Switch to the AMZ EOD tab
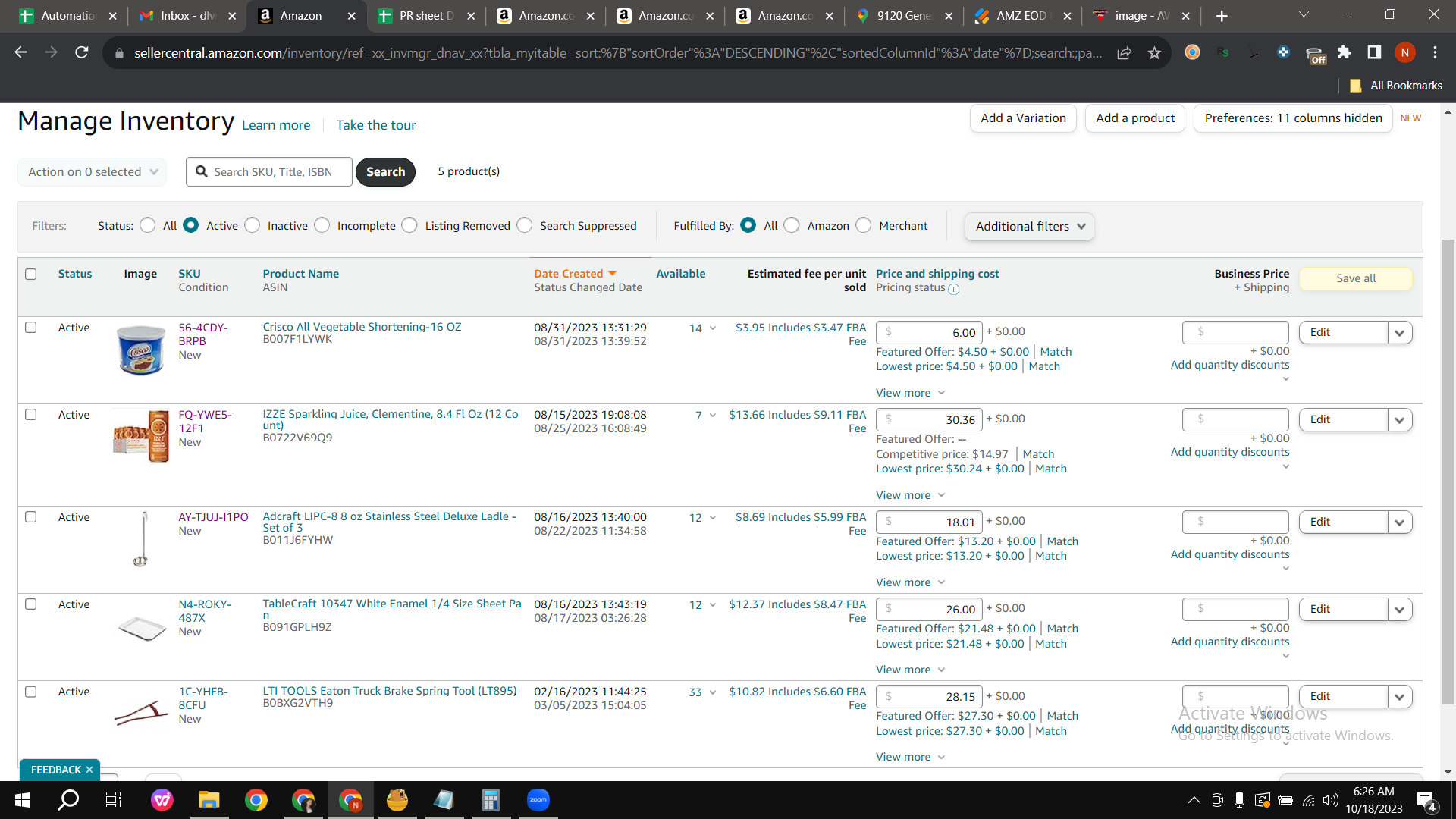The width and height of the screenshot is (1456, 819). pyautogui.click(x=1023, y=16)
